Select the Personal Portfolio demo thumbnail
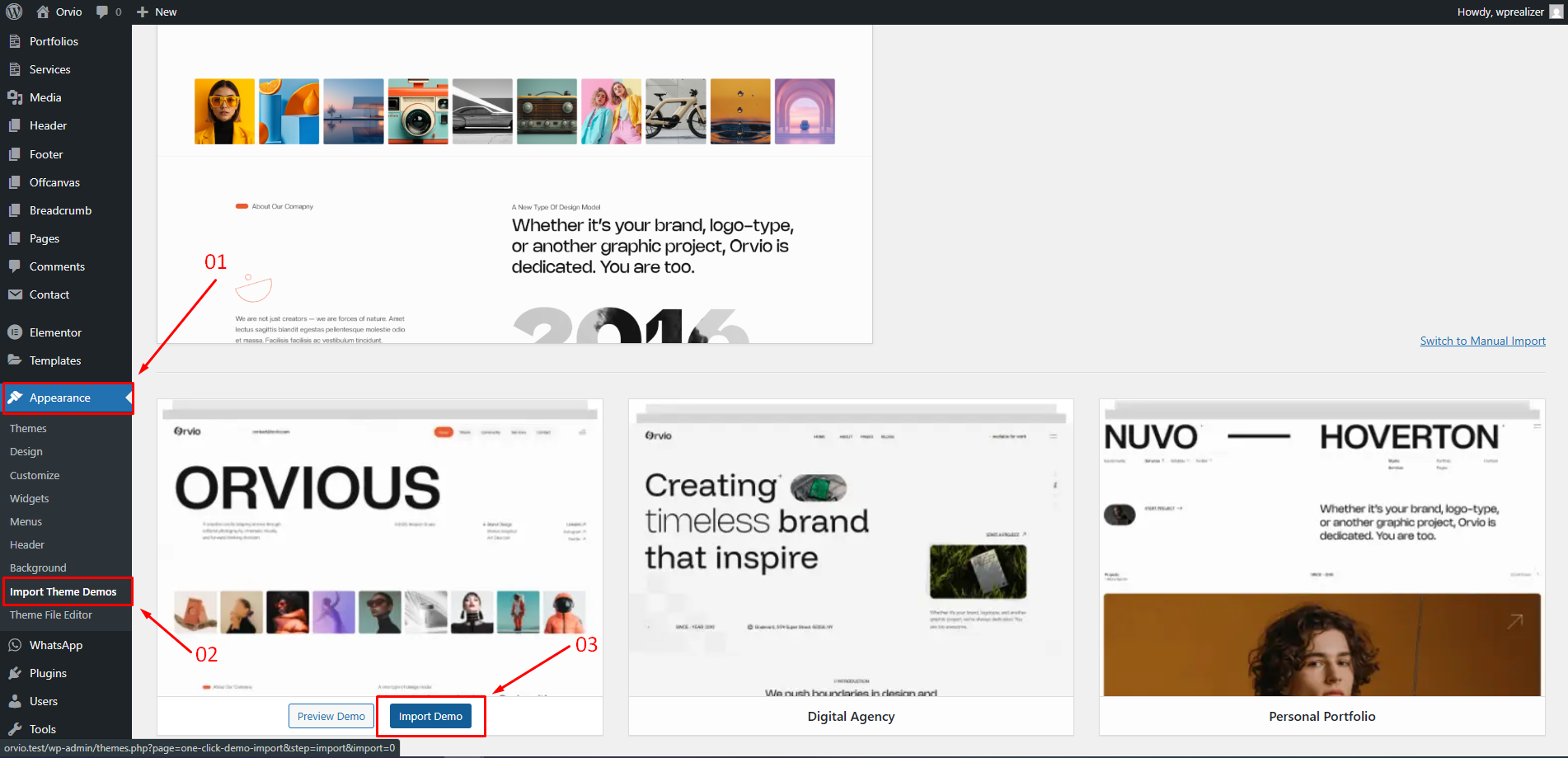Screen dimensions: 1568x758 (x=1322, y=548)
